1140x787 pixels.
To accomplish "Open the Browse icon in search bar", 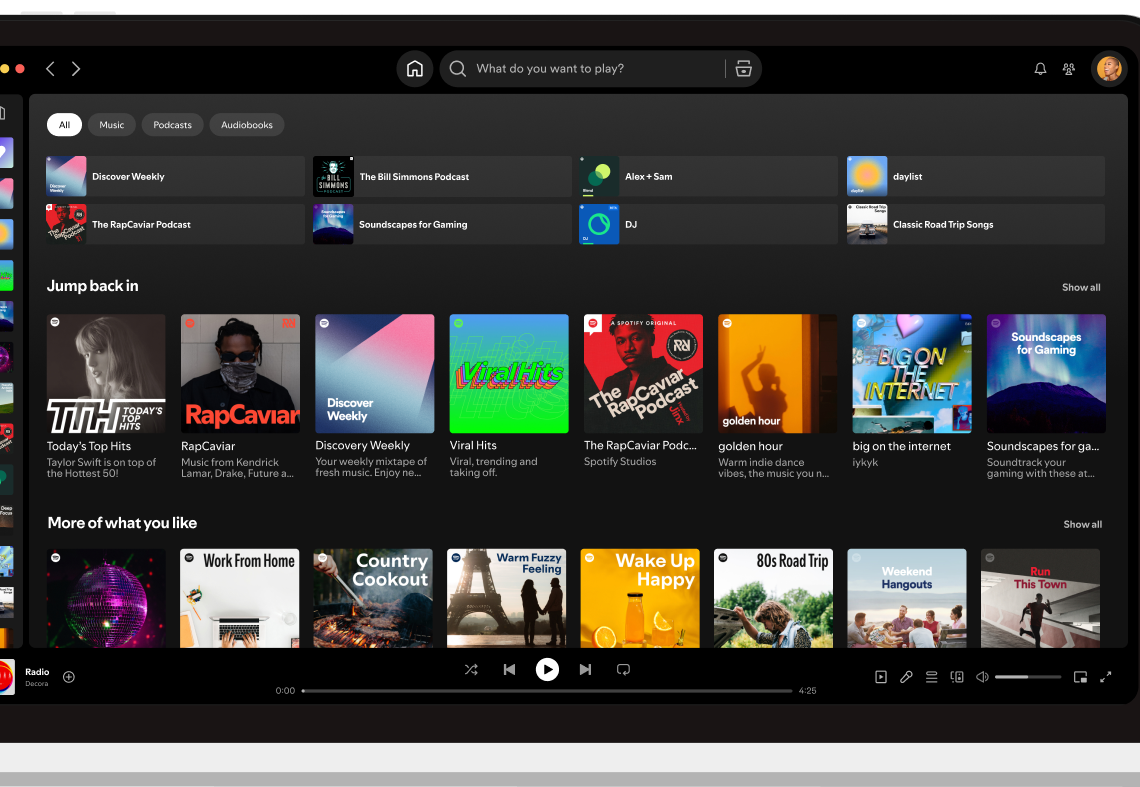I will pos(743,68).
